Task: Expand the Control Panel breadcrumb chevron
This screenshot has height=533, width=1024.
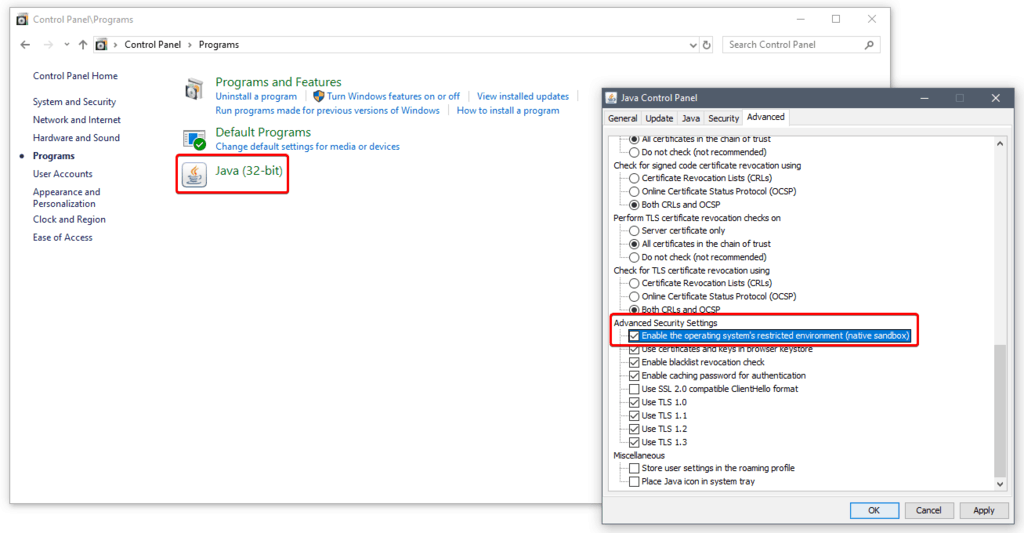Action: coord(117,45)
